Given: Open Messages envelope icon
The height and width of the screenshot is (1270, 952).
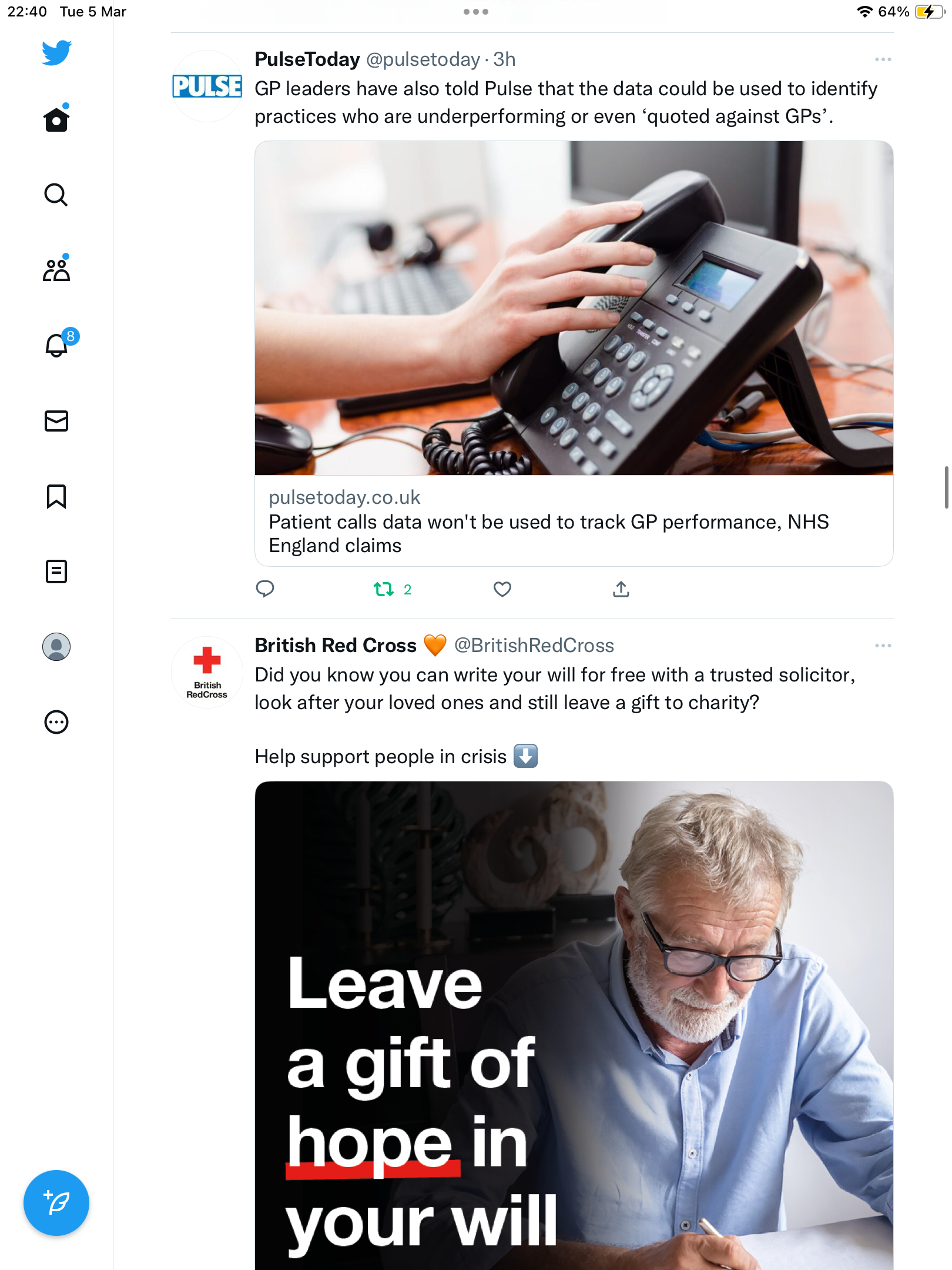Looking at the screenshot, I should 56,421.
